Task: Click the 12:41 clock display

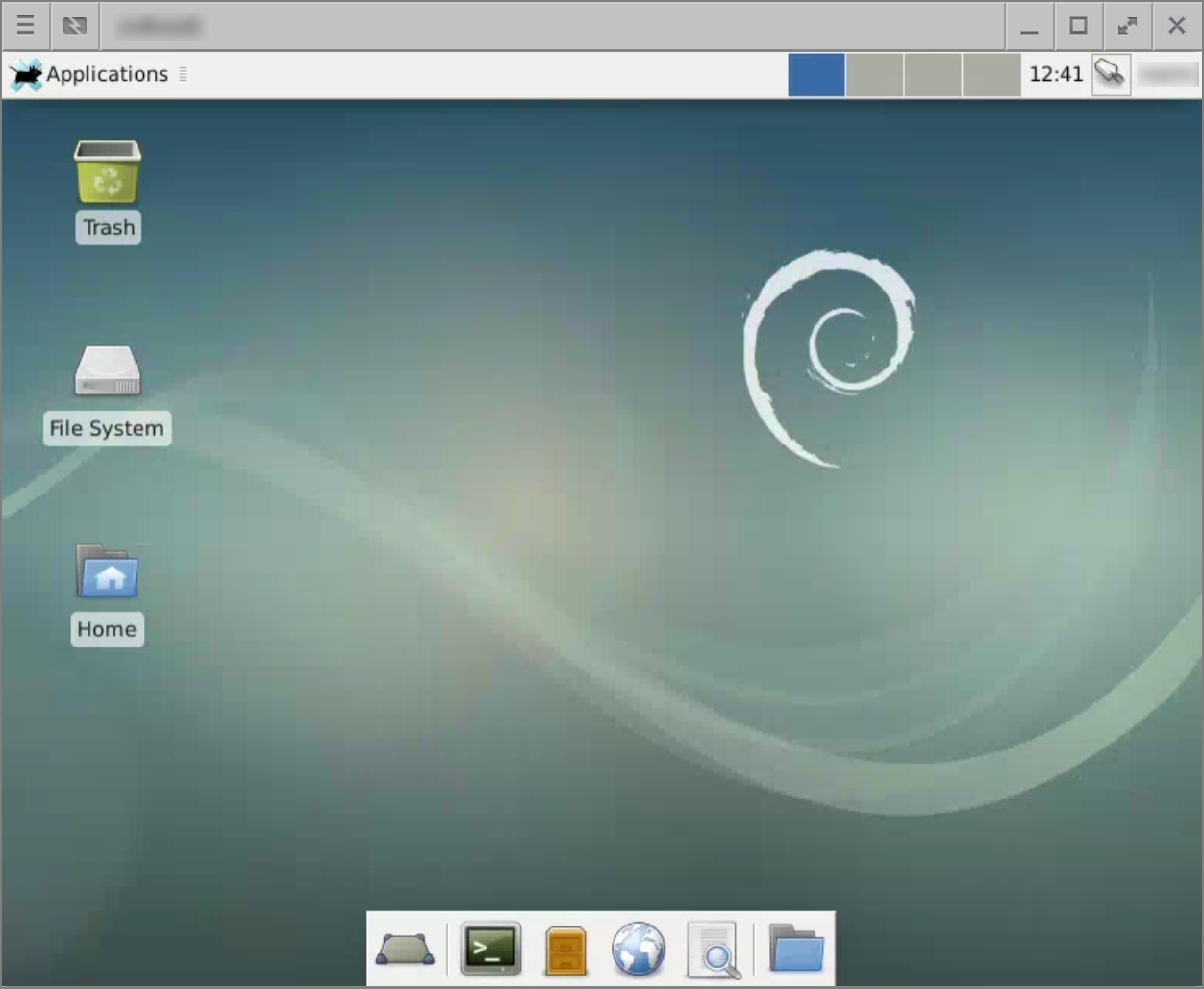Action: coord(1055,74)
